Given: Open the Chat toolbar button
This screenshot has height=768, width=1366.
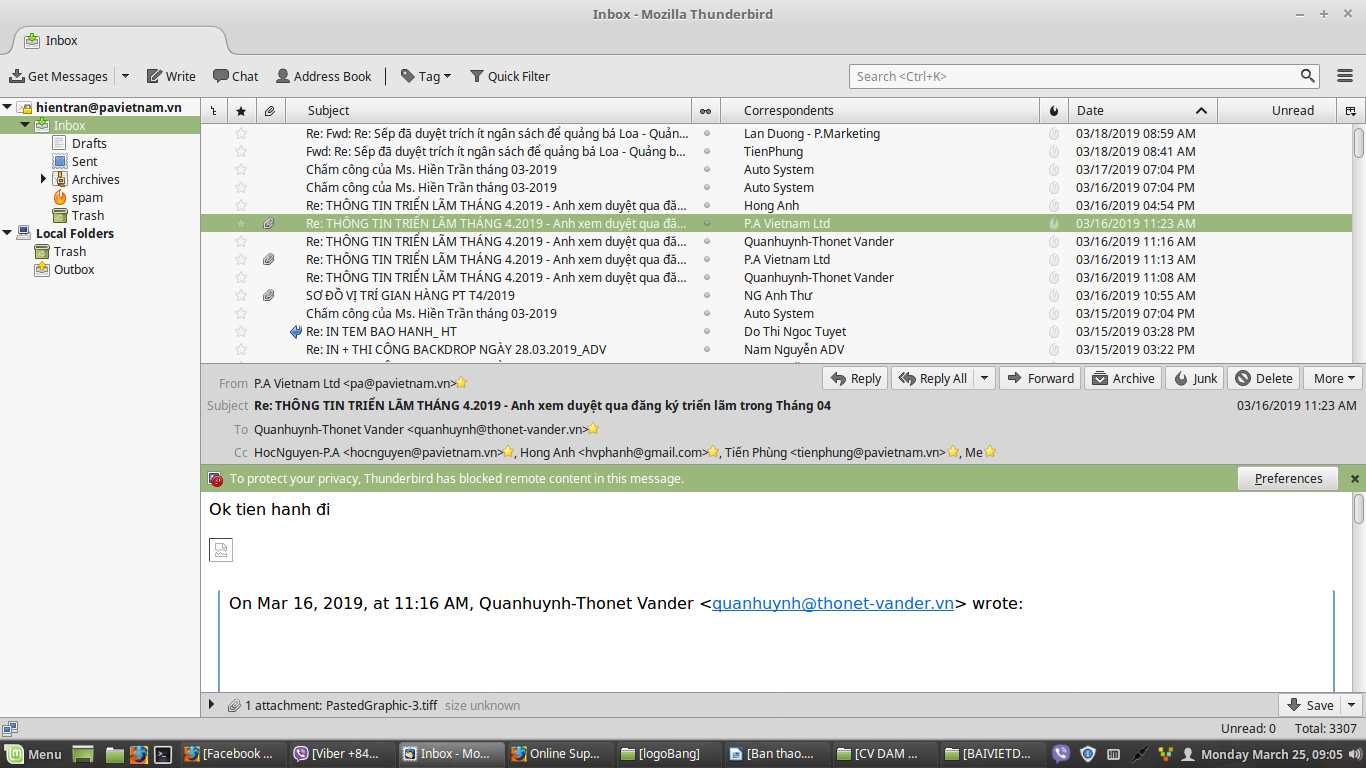Looking at the screenshot, I should click(235, 76).
